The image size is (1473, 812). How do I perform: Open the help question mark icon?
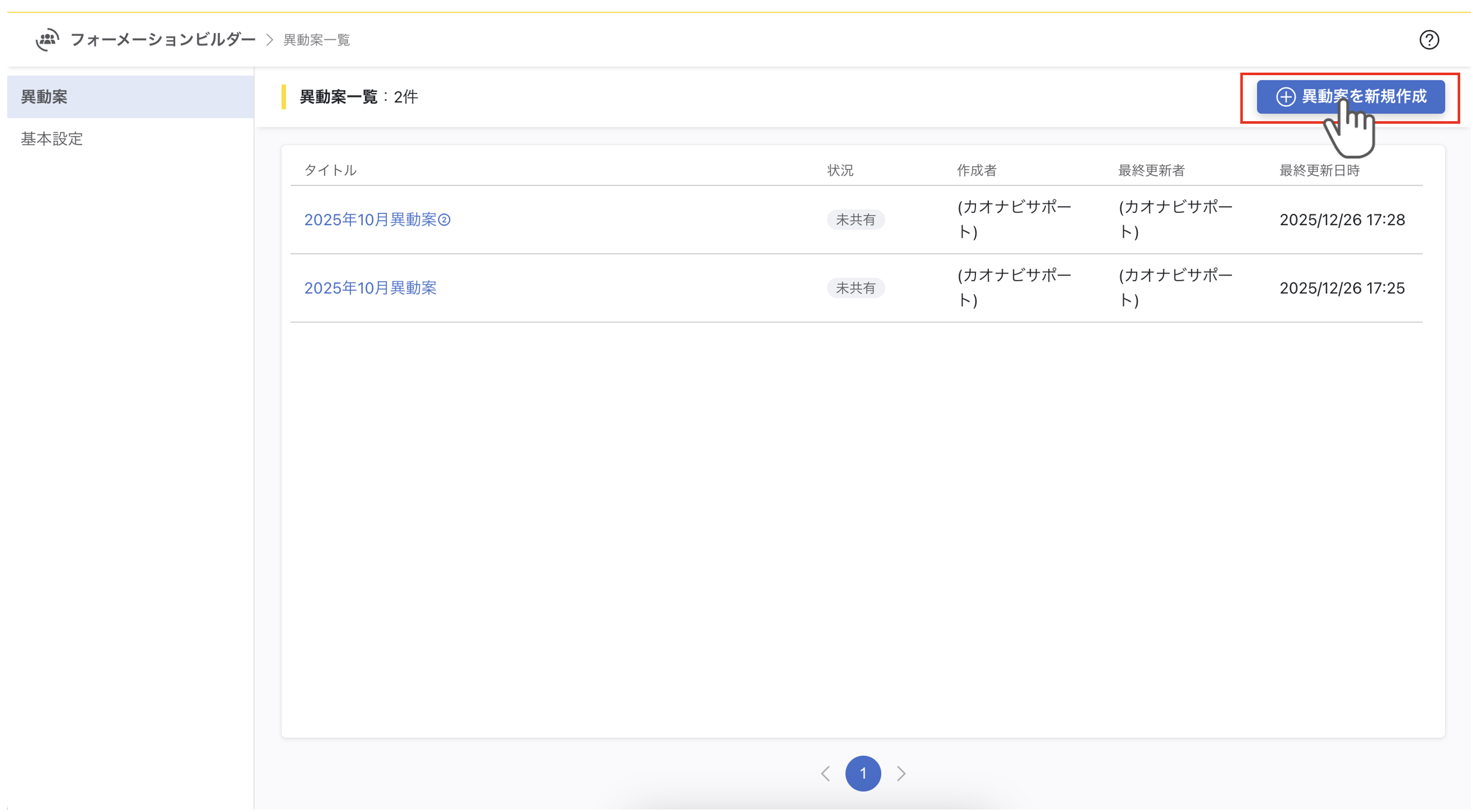tap(1429, 40)
